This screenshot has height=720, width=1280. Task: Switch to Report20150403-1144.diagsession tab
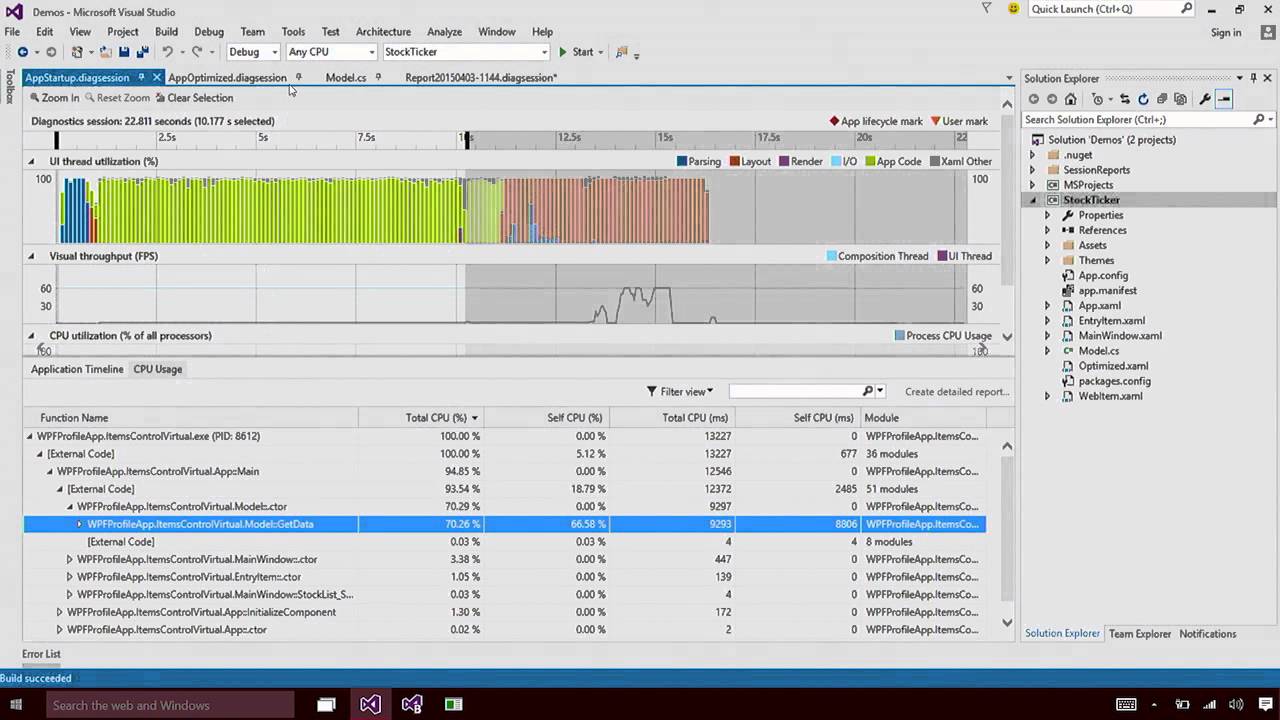pos(481,77)
